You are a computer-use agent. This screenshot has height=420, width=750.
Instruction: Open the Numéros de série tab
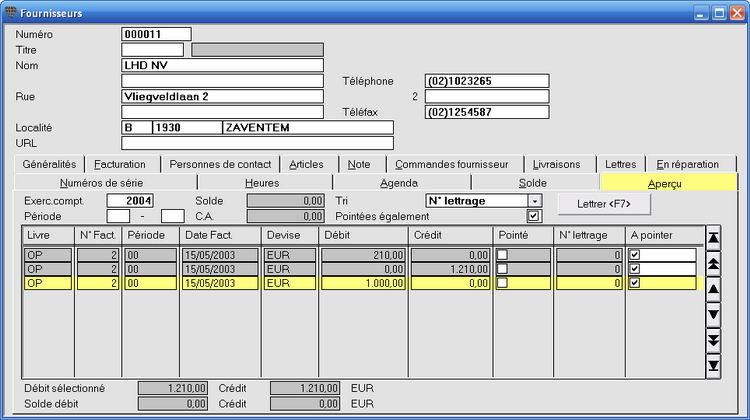[x=101, y=183]
